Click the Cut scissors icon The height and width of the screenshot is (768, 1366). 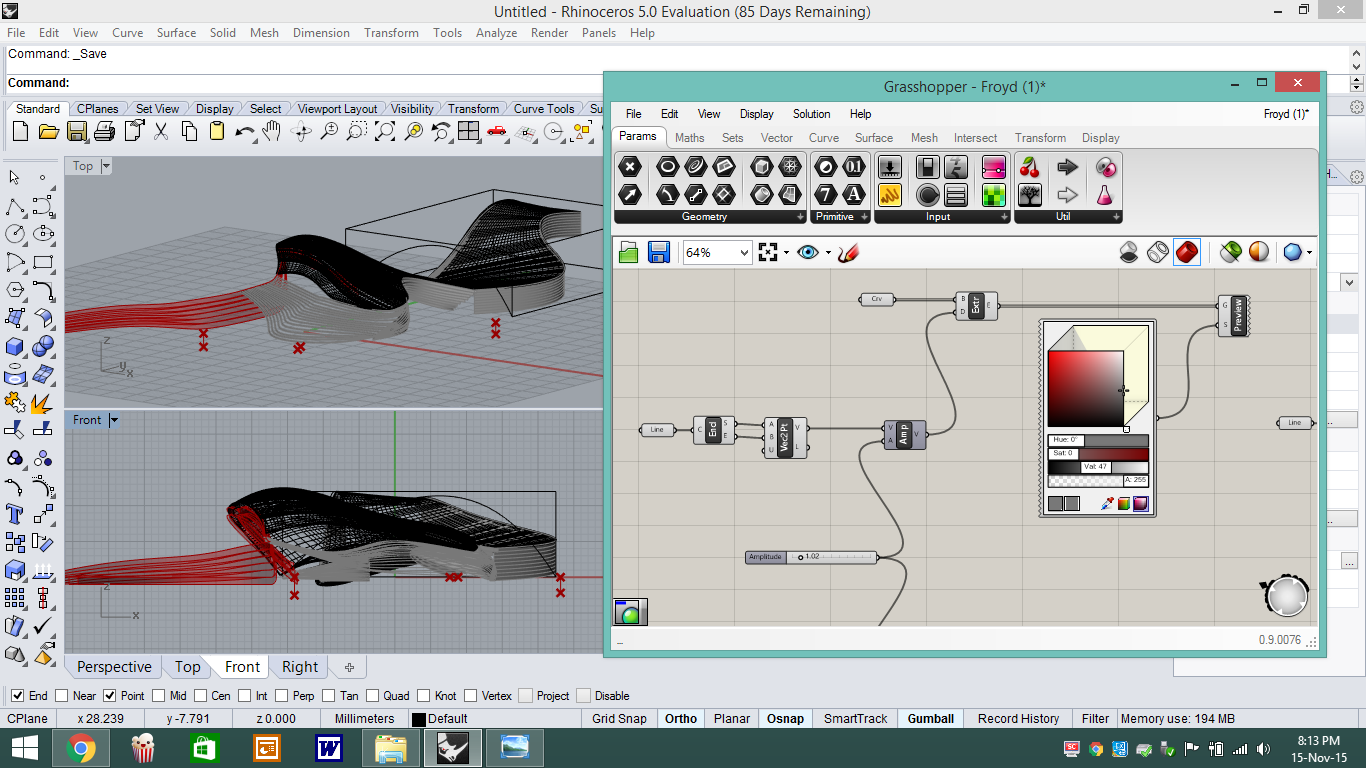coord(161,132)
